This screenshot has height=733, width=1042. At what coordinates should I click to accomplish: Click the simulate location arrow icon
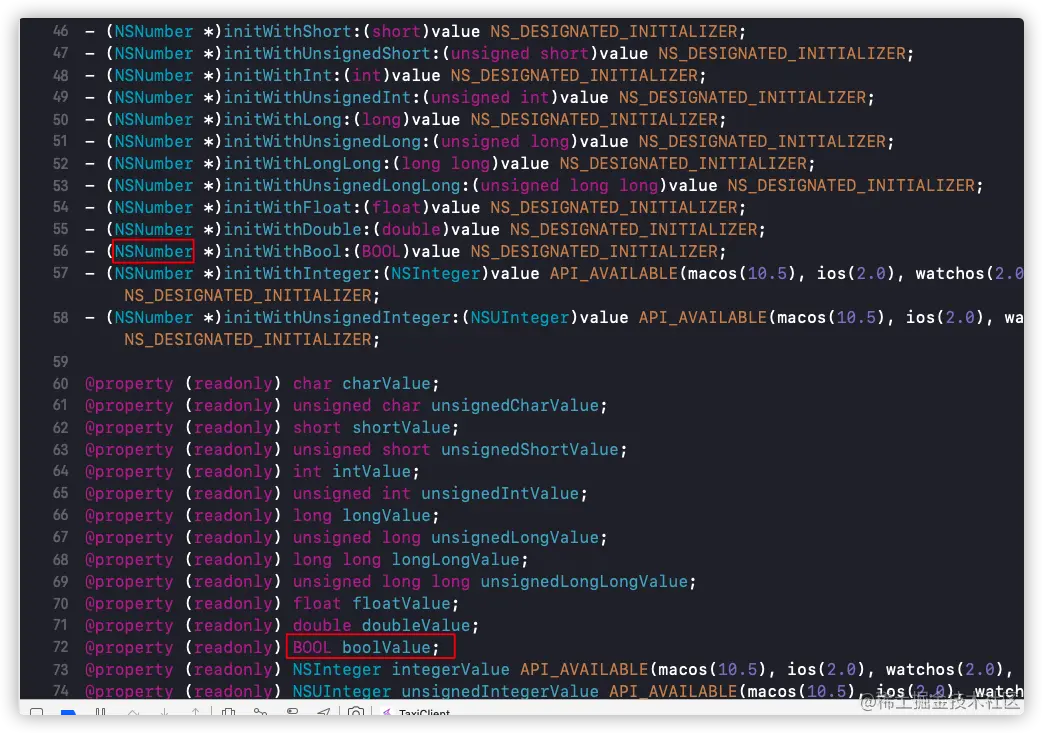324,712
